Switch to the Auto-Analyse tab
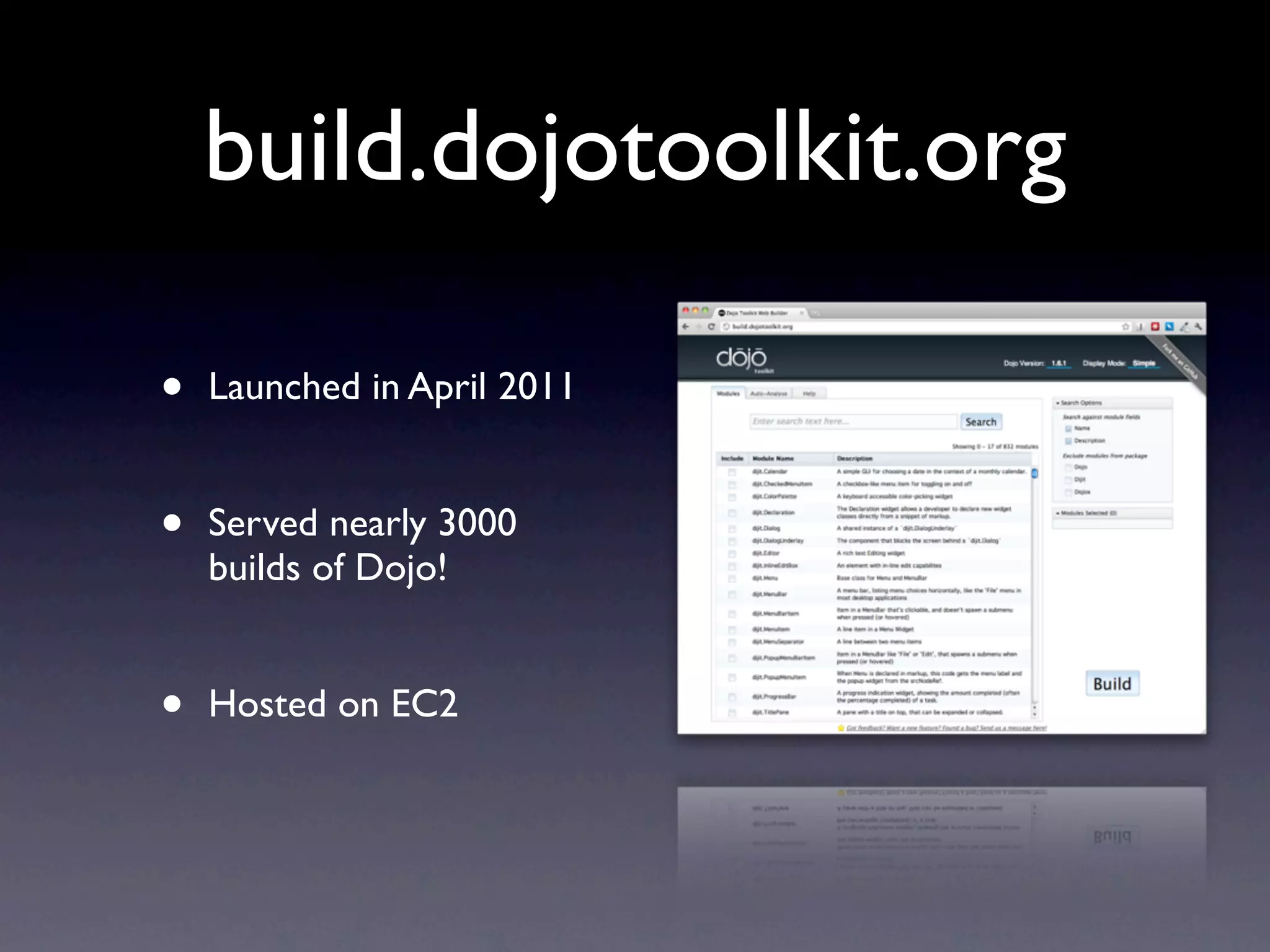The image size is (1270, 952). (x=768, y=394)
